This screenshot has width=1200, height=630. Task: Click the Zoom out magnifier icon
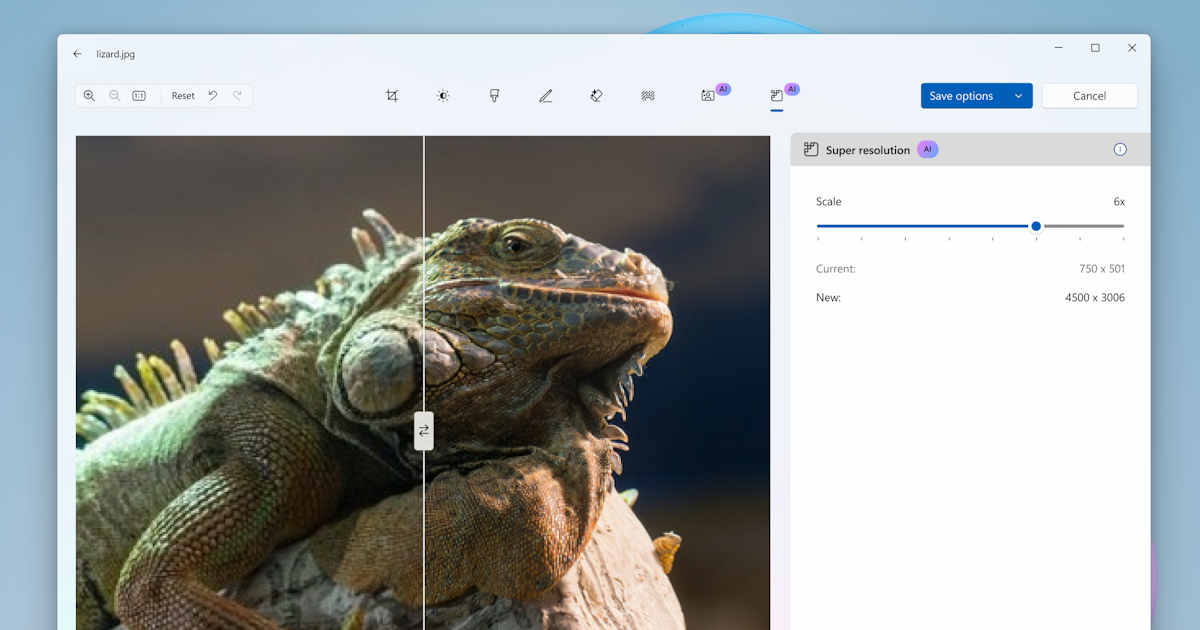tap(114, 95)
